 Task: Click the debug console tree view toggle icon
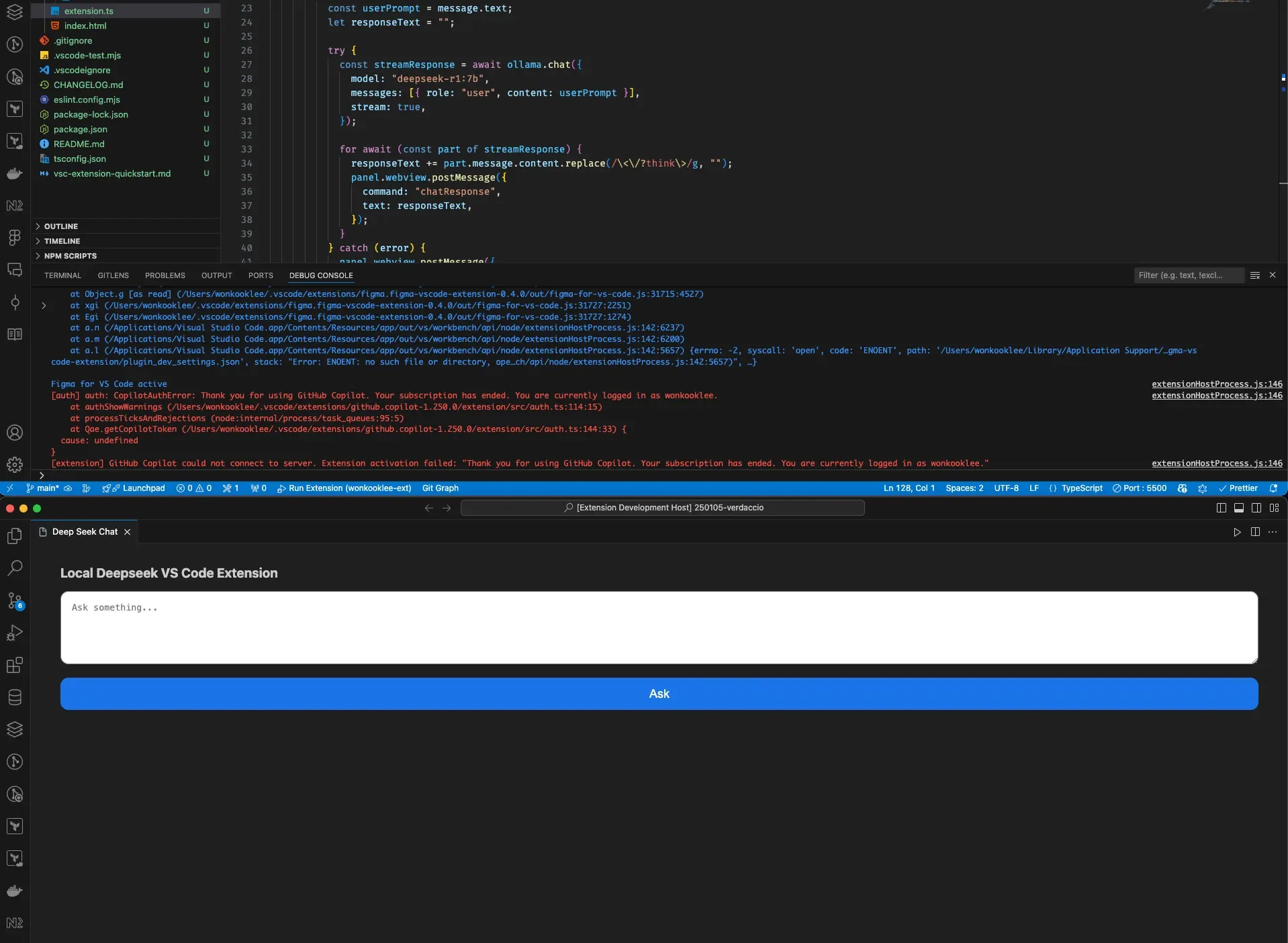point(1255,275)
